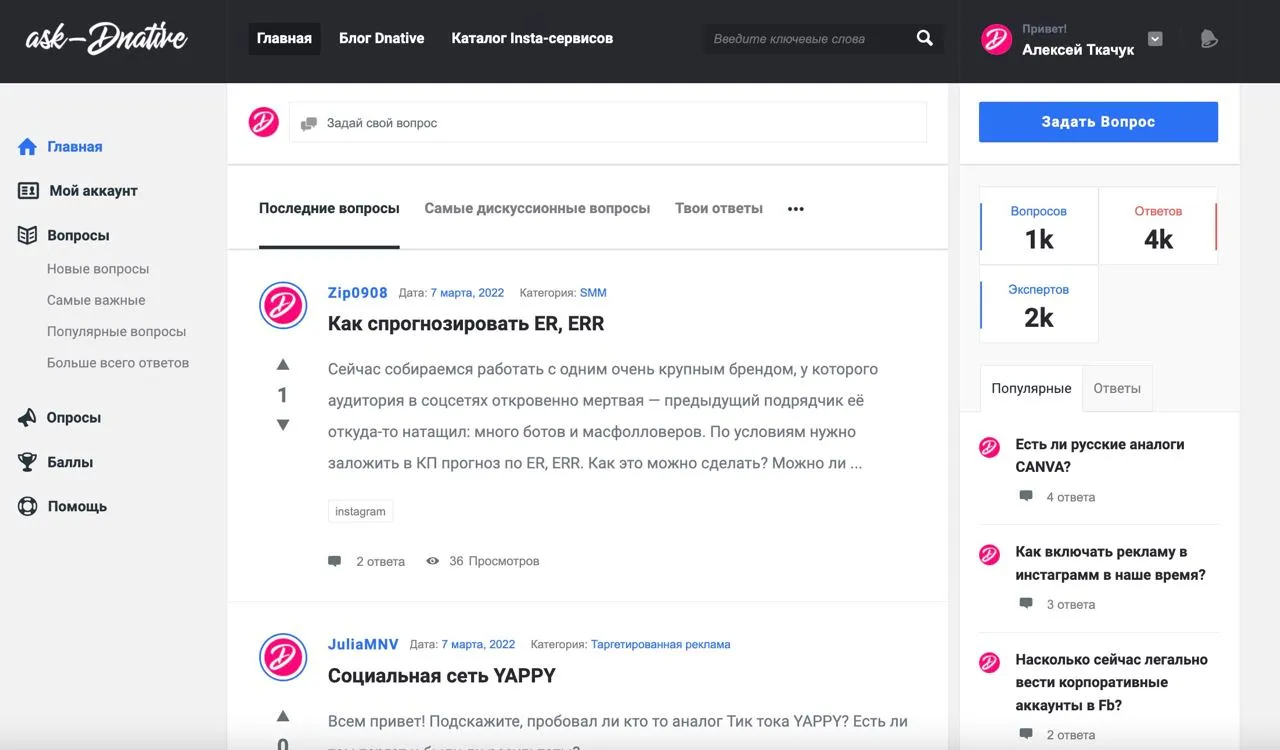Click the megaphone icon for Опросы

click(28, 417)
